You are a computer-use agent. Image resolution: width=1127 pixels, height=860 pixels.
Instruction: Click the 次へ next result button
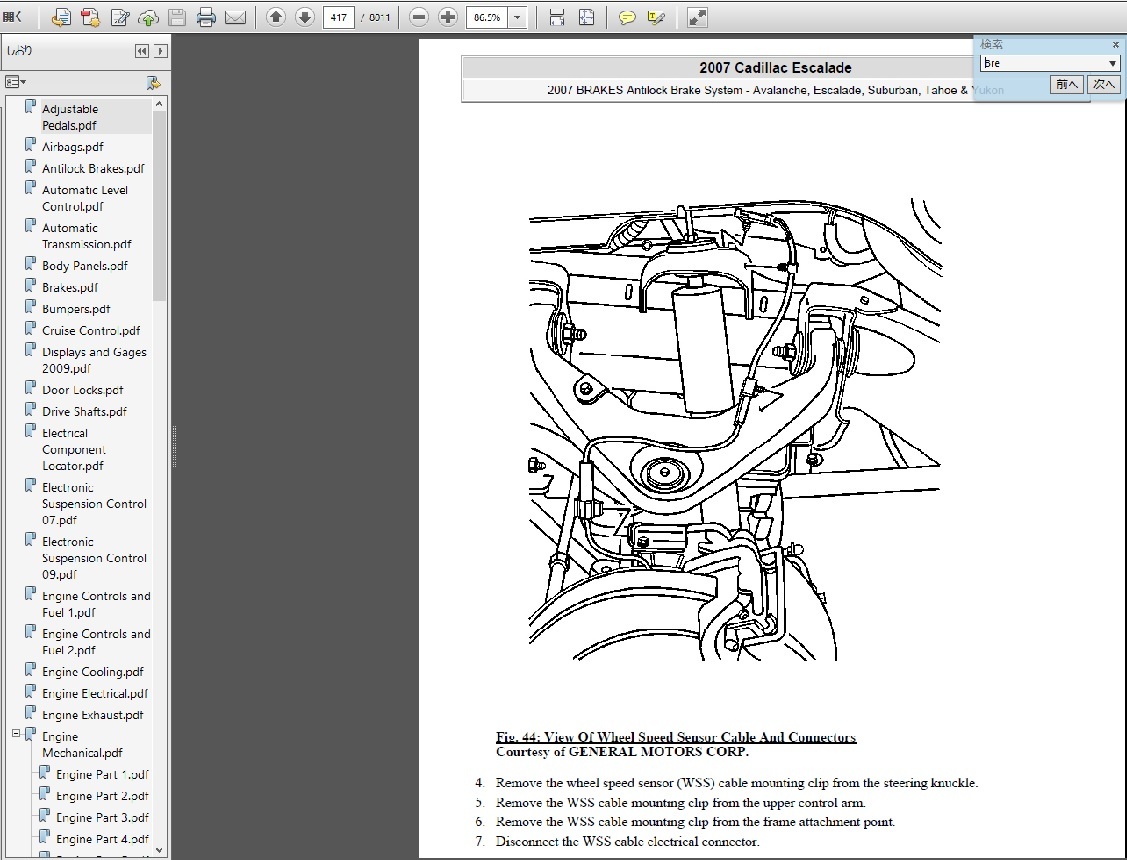click(x=1103, y=85)
